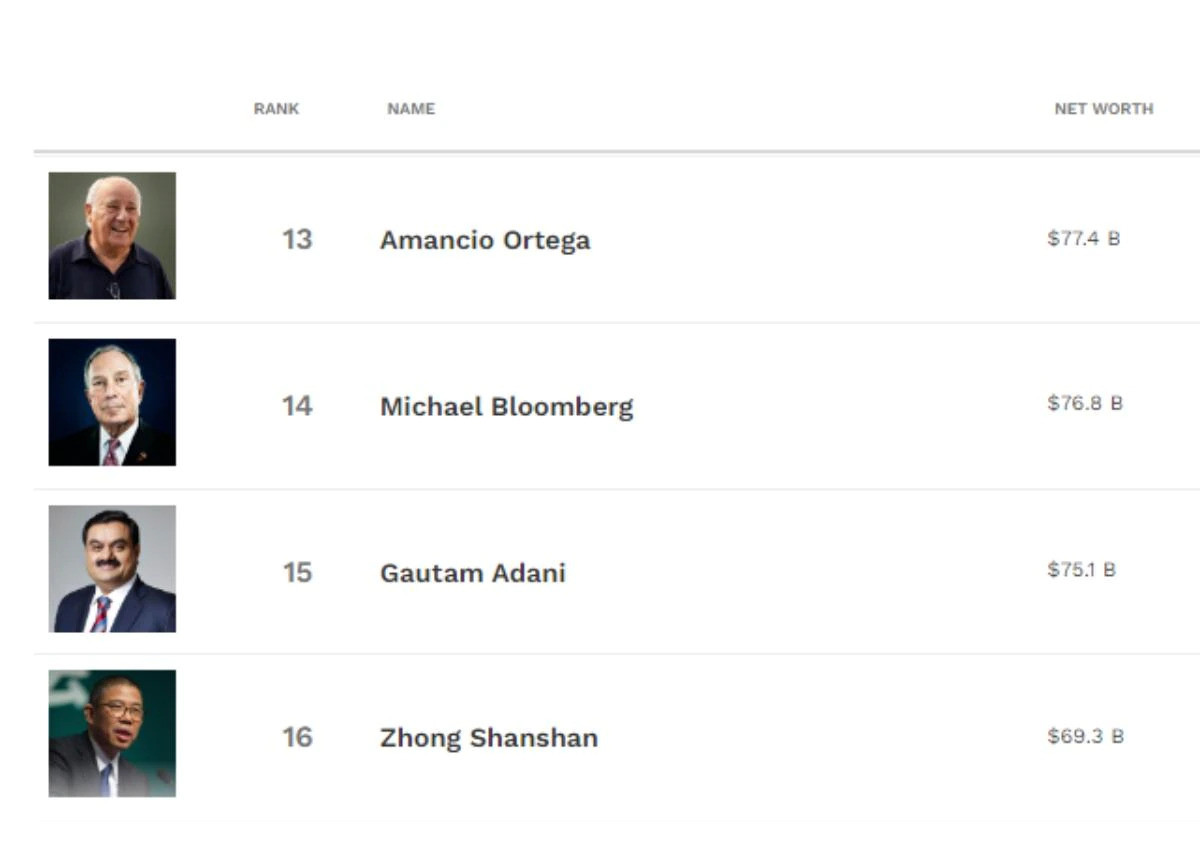Select the $75.1 B net worth figure
This screenshot has width=1200, height=844.
1082,569
